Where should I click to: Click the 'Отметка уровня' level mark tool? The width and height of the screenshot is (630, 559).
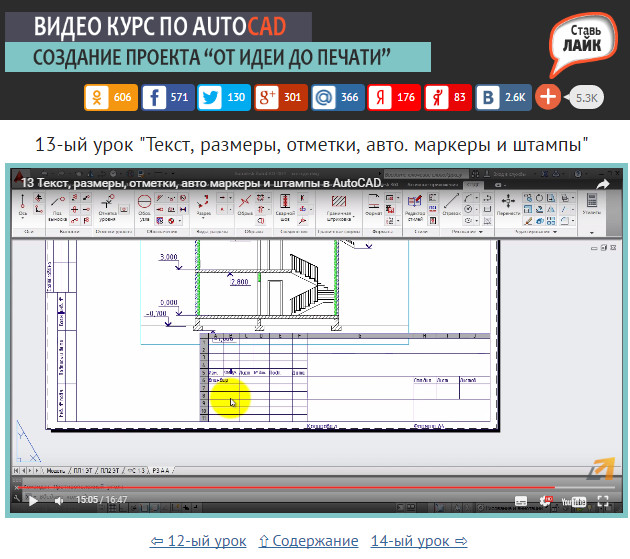point(108,208)
